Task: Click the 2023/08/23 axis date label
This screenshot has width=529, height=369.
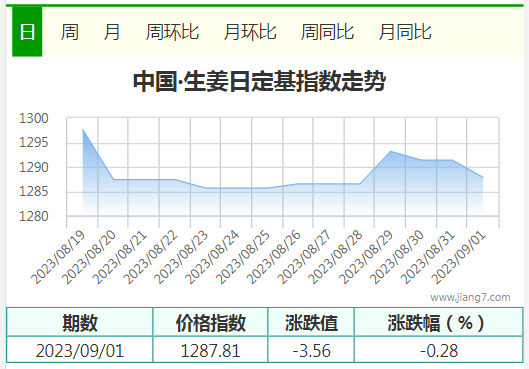Action: pyautogui.click(x=182, y=258)
